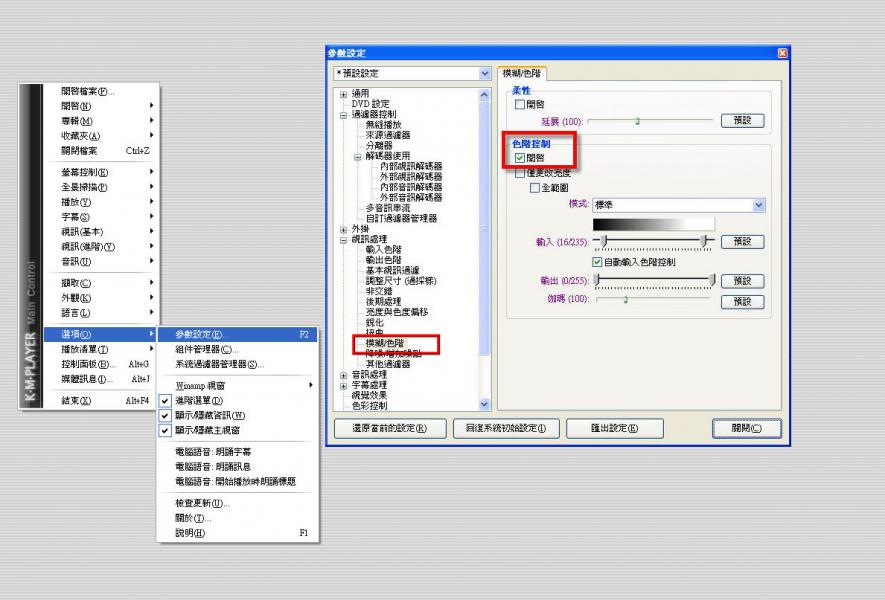Click the 回復系統初始設定(I) button
The width and height of the screenshot is (885, 600).
[x=506, y=428]
